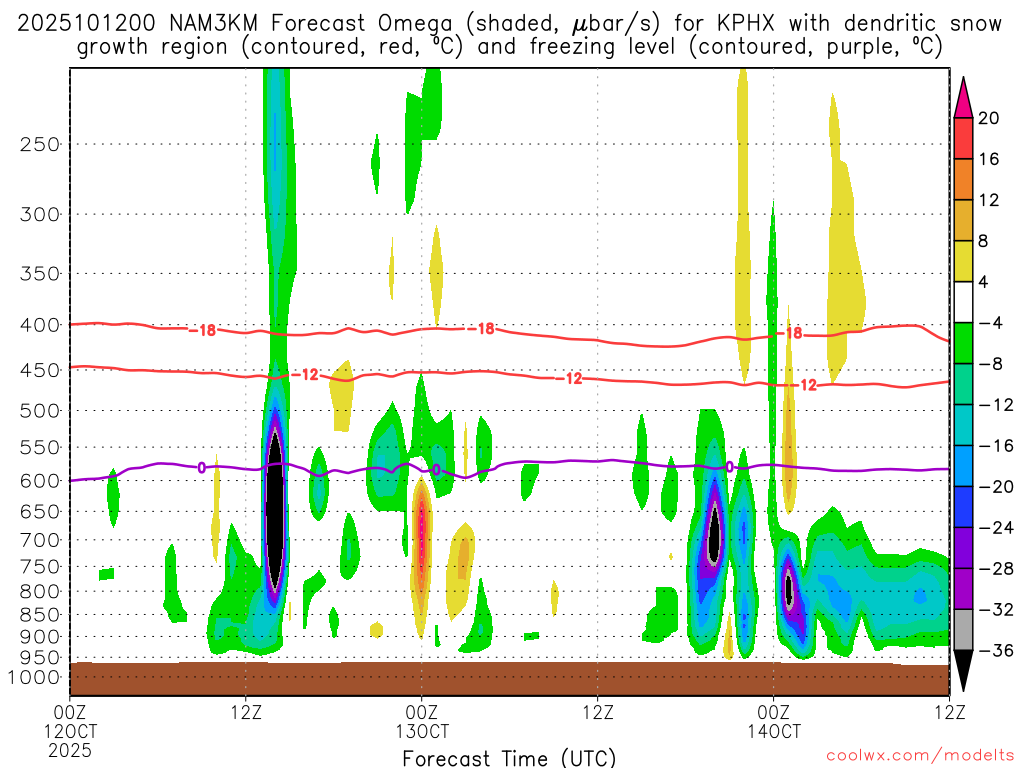Click the 00Z 14OCT time axis label
The image size is (1024, 768).
[x=774, y=722]
